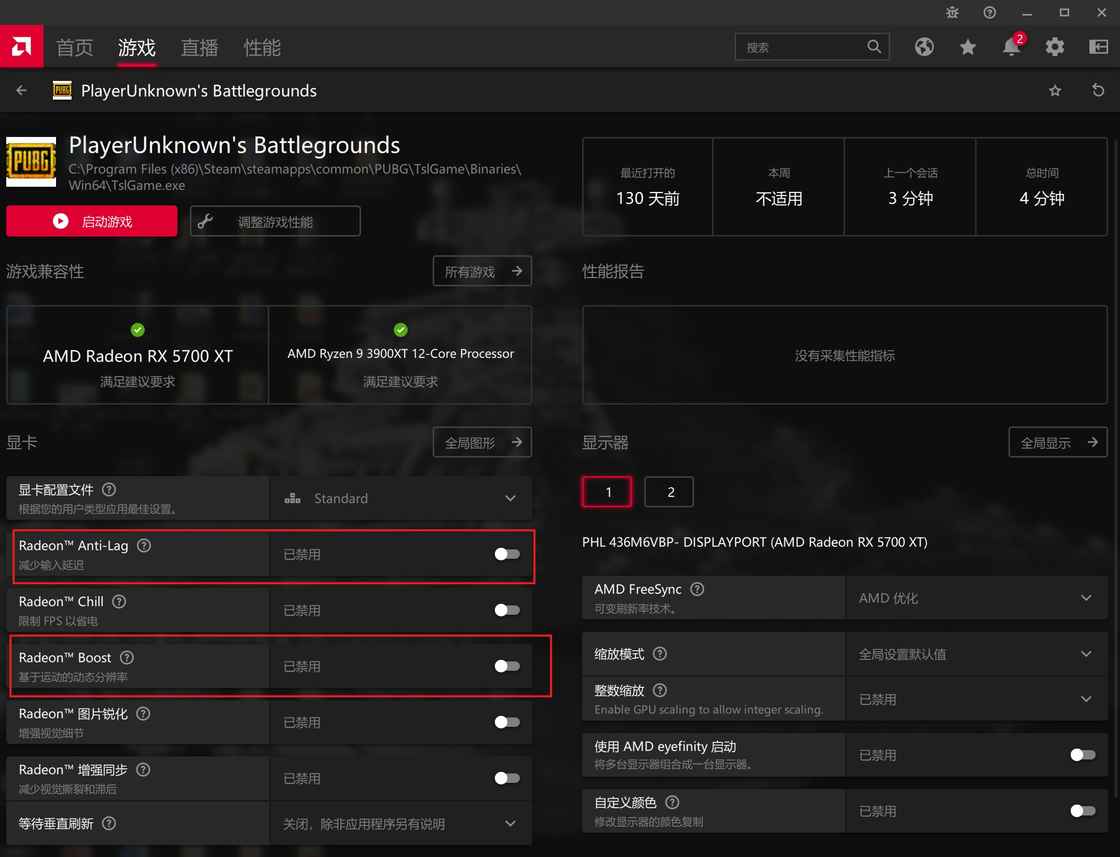The height and width of the screenshot is (857, 1120).
Task: Open the settings gear icon
Action: (x=1054, y=47)
